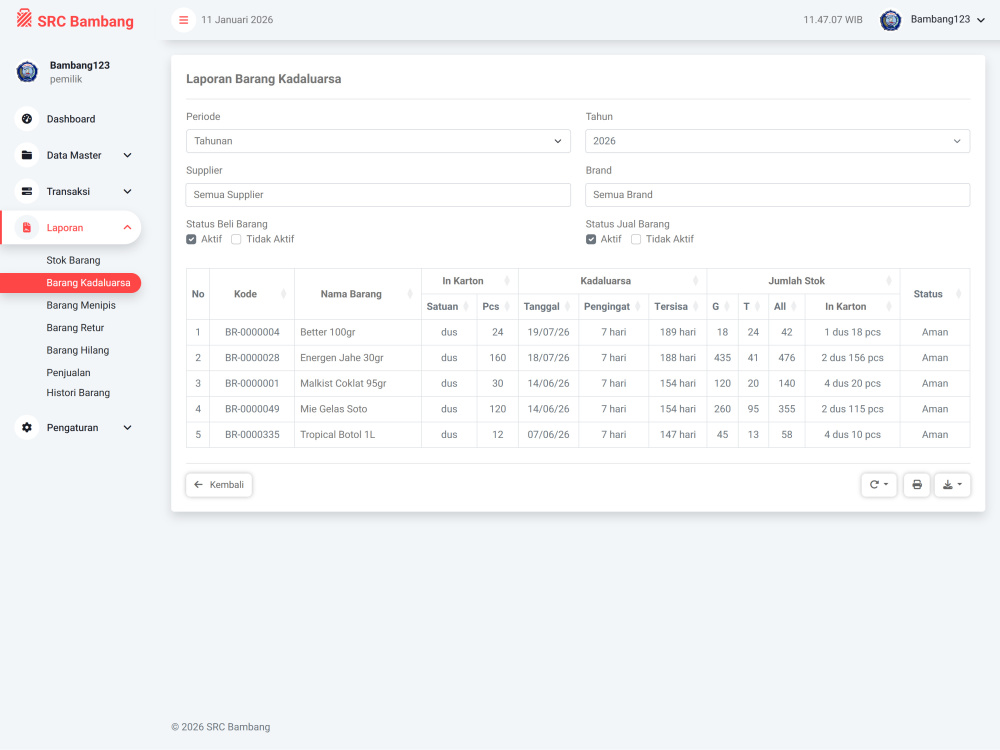Click the Laporan document icon

27,228
